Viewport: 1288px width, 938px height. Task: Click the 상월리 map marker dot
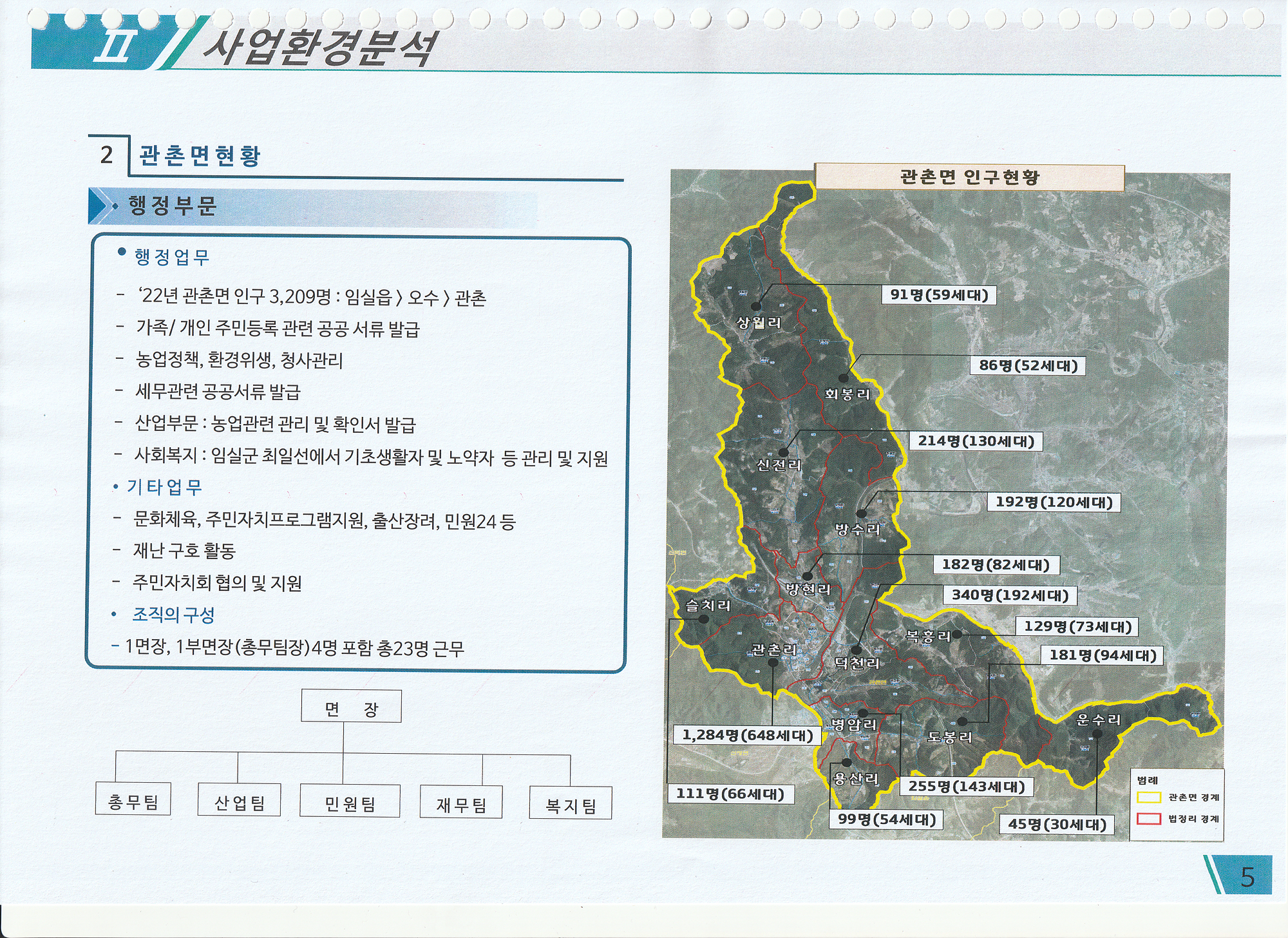click(756, 307)
